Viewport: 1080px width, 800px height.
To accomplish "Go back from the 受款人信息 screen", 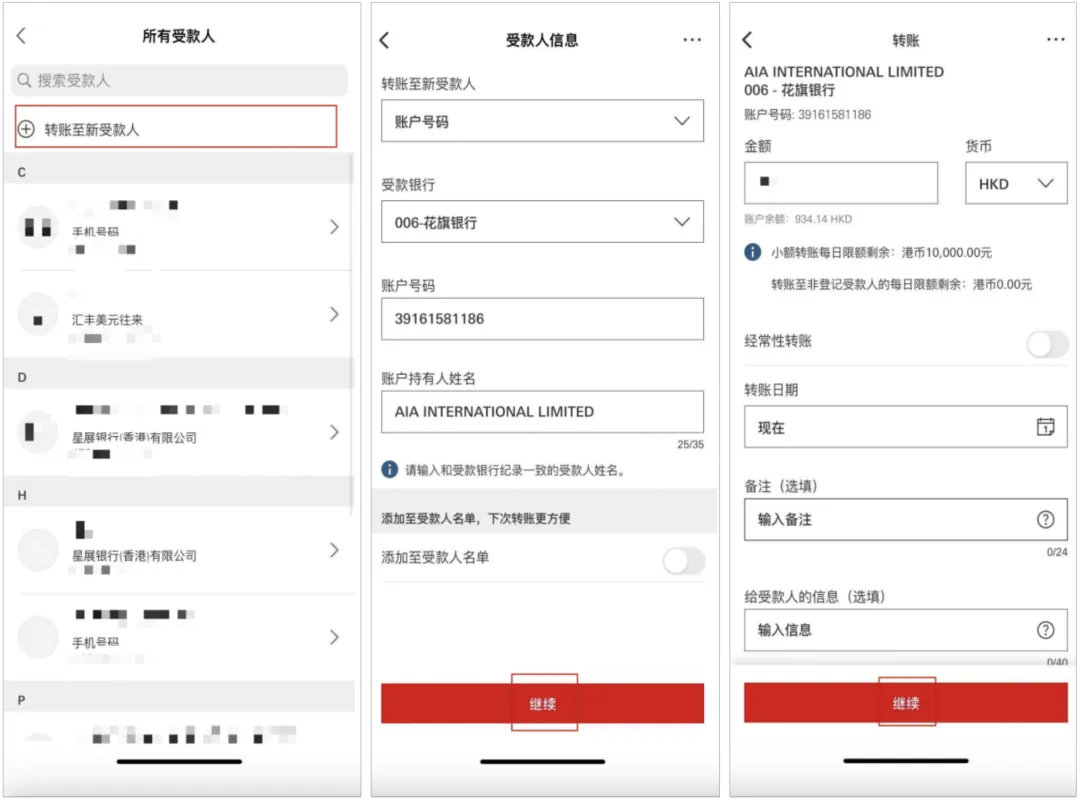I will point(384,40).
